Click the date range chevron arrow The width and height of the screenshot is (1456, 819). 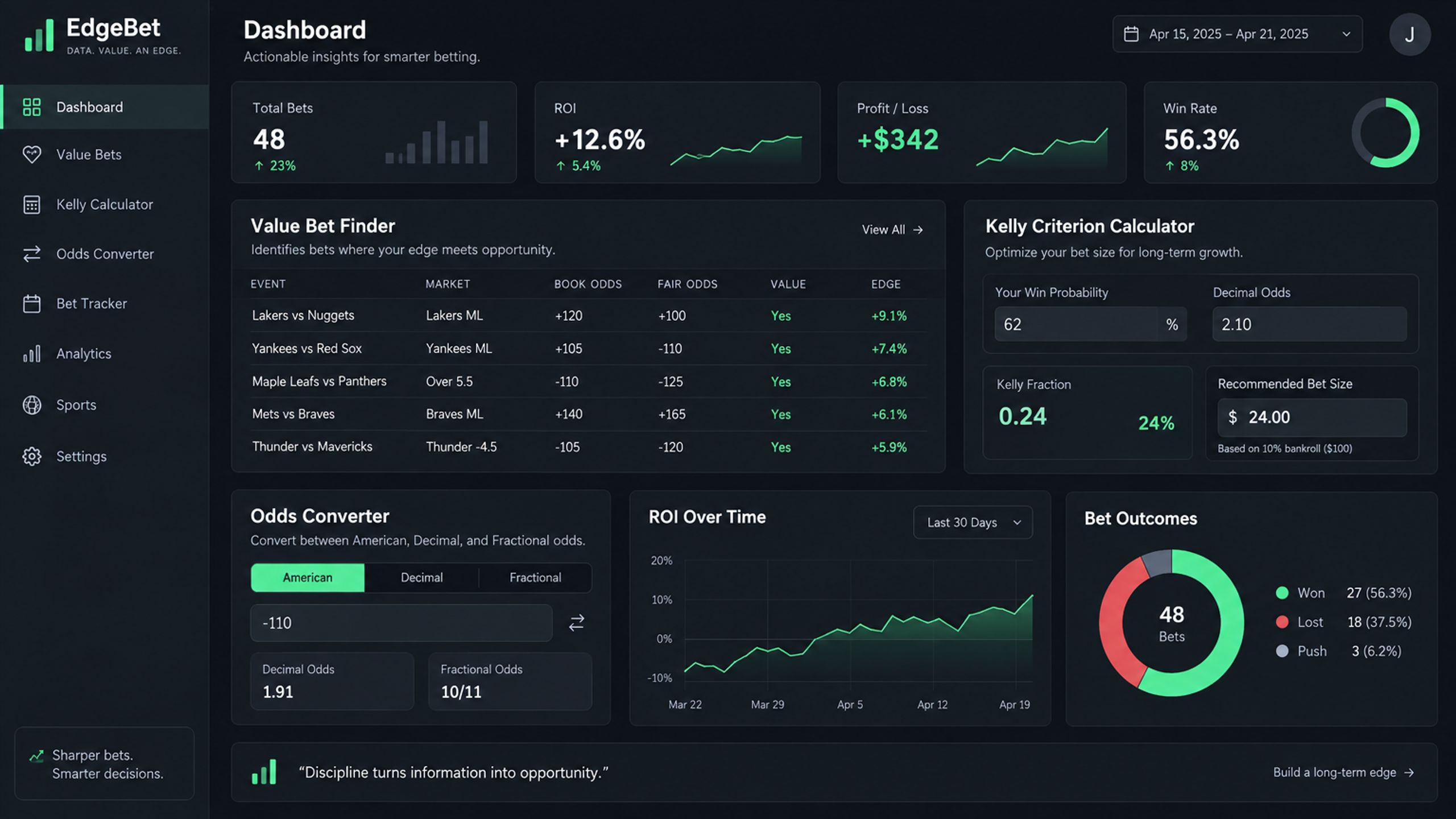coord(1346,34)
